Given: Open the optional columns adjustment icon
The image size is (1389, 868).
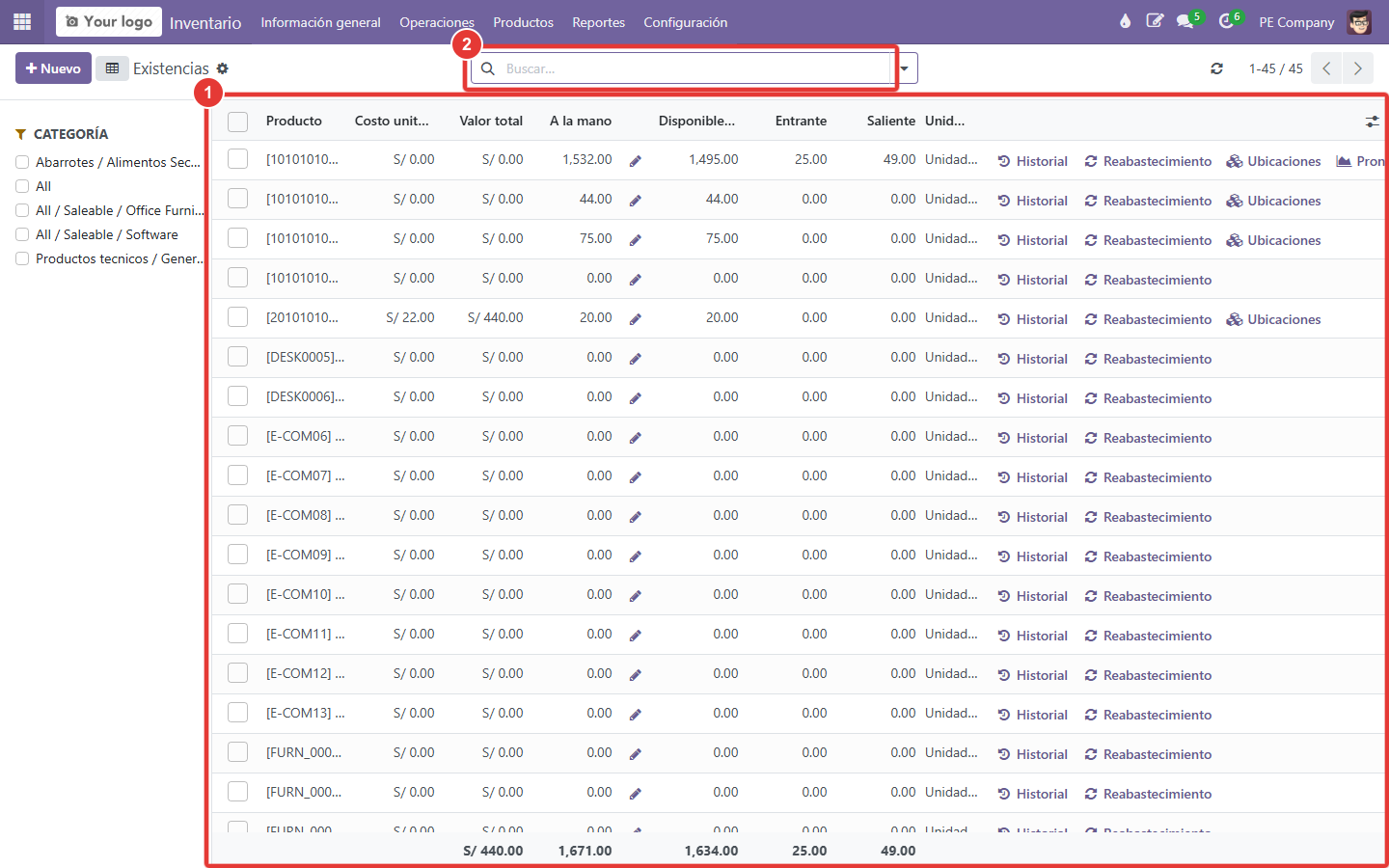Looking at the screenshot, I should [1372, 122].
